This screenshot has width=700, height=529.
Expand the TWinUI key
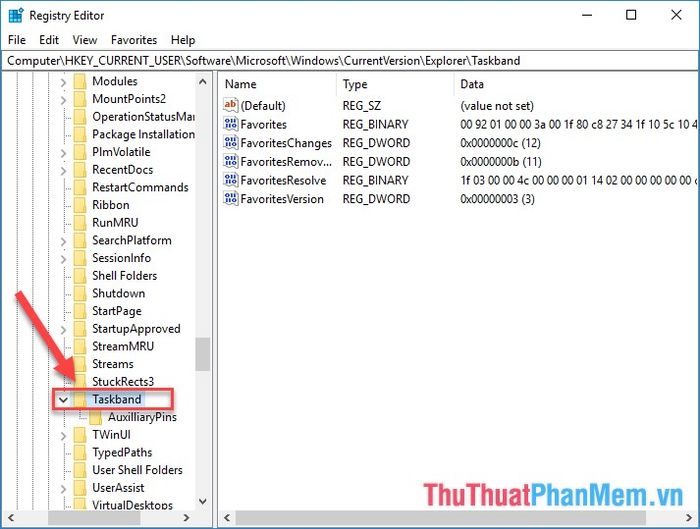(x=63, y=436)
